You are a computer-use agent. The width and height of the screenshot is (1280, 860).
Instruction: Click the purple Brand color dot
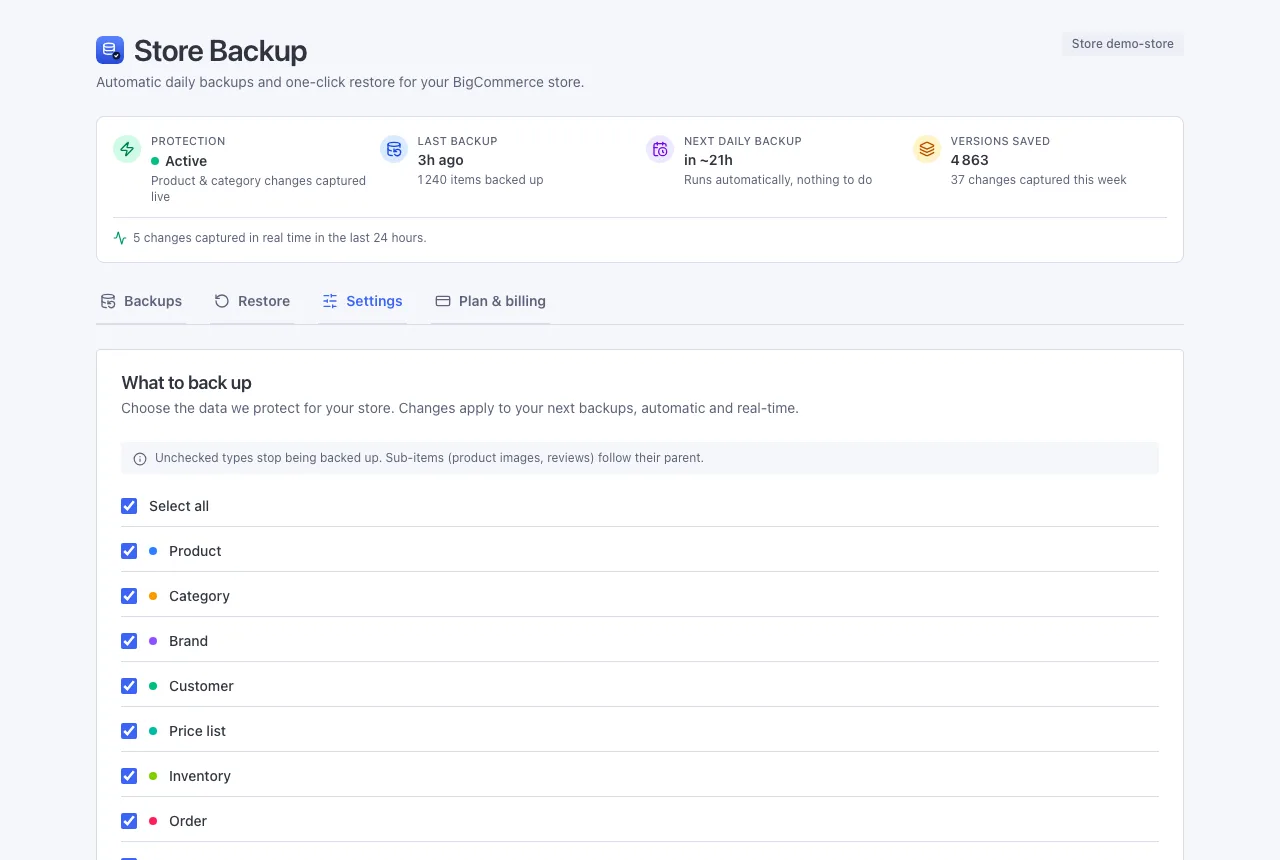[x=153, y=641]
